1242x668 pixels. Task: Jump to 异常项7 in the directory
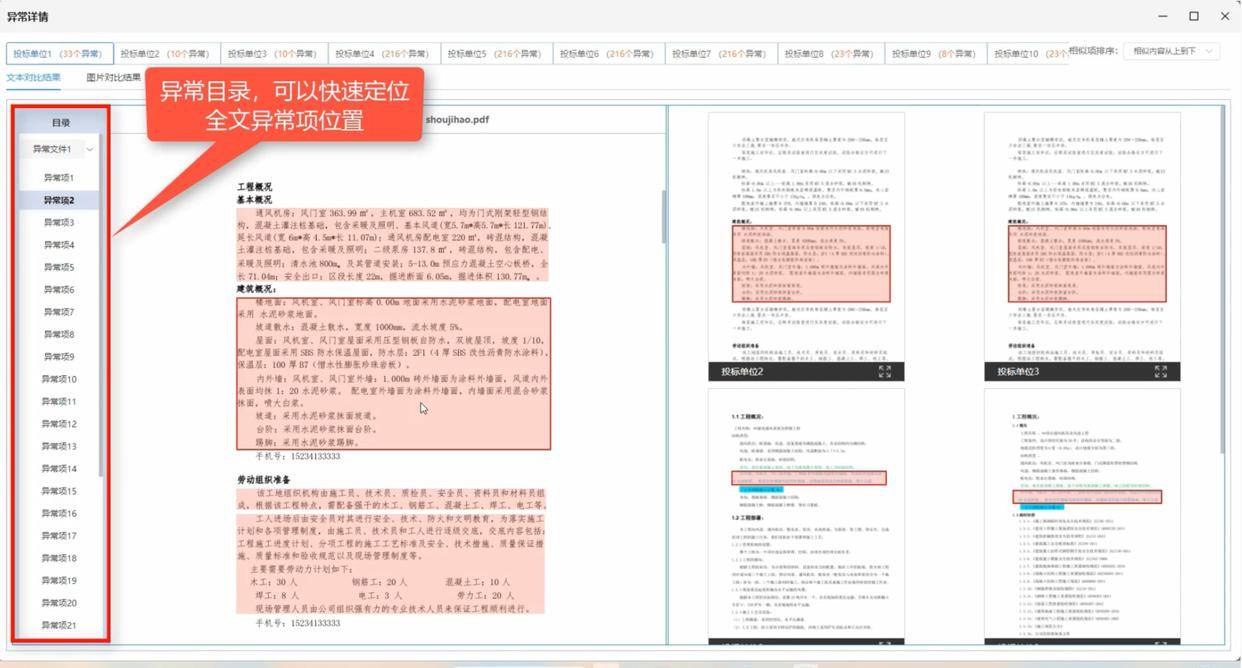(x=59, y=312)
